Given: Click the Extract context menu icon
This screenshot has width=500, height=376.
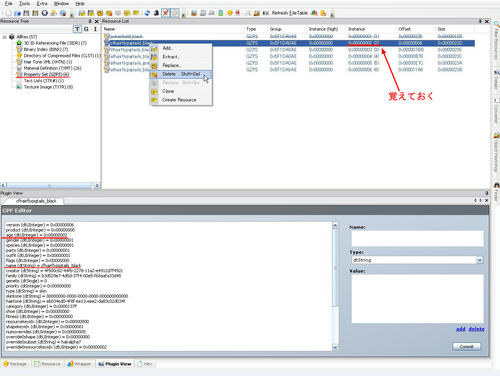Looking at the screenshot, I should coord(154,57).
